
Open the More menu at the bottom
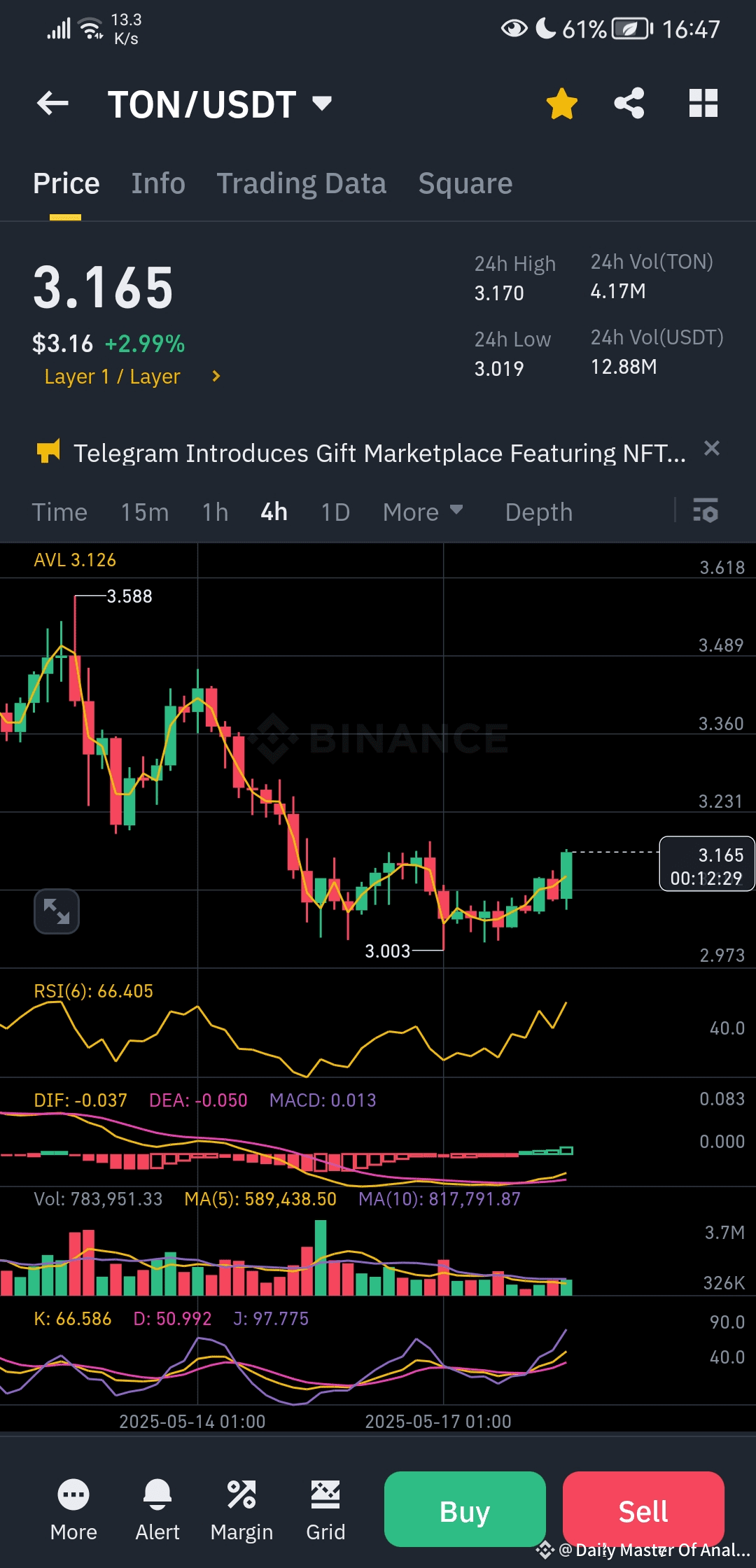[x=73, y=1510]
